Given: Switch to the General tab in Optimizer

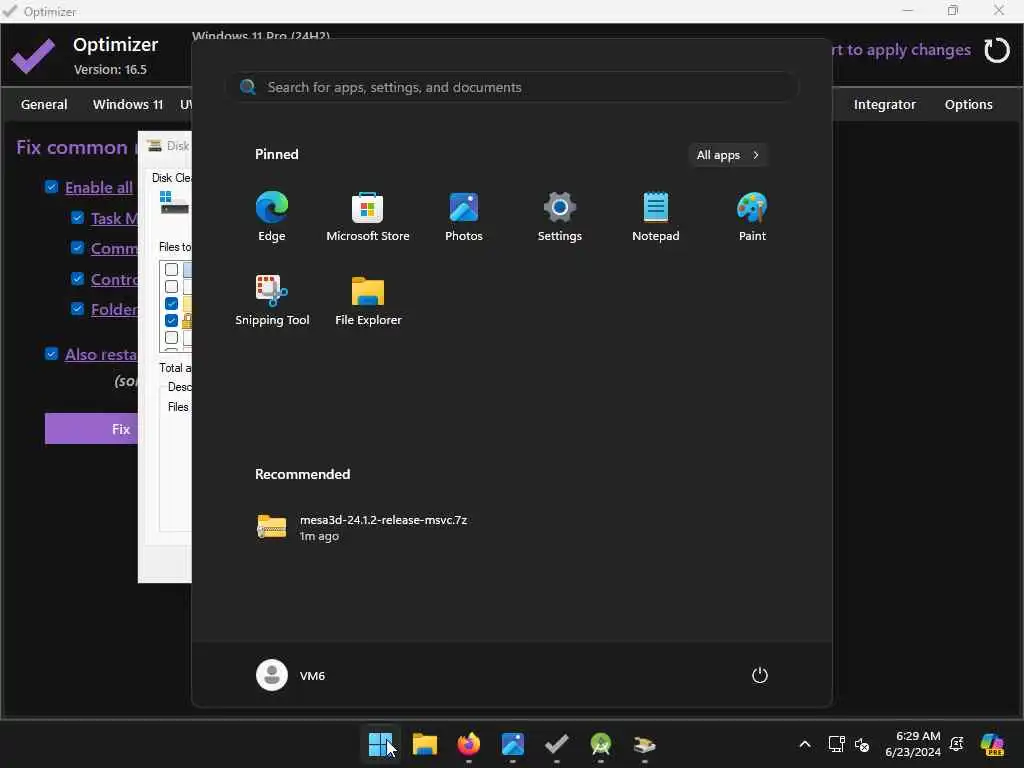Looking at the screenshot, I should point(44,104).
